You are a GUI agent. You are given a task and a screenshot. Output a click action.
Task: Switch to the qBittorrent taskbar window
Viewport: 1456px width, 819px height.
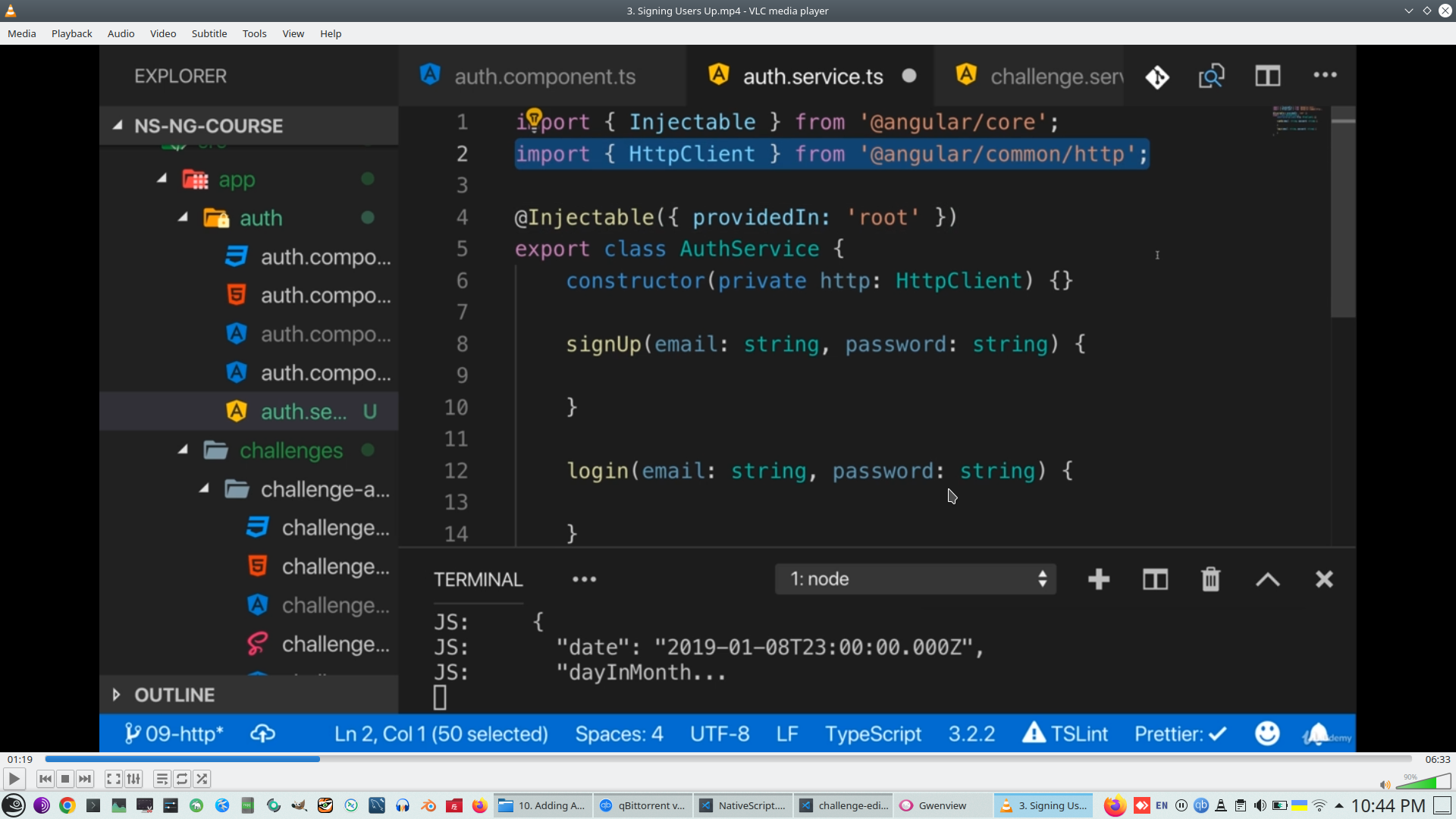(642, 805)
